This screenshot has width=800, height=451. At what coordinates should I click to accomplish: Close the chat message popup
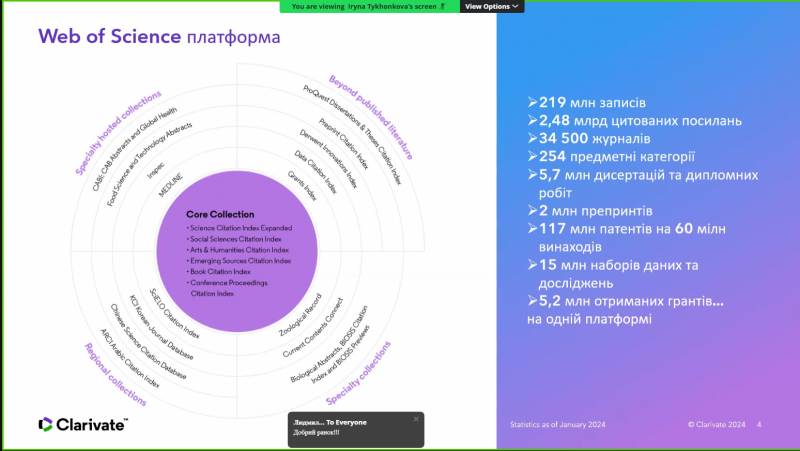(416, 419)
